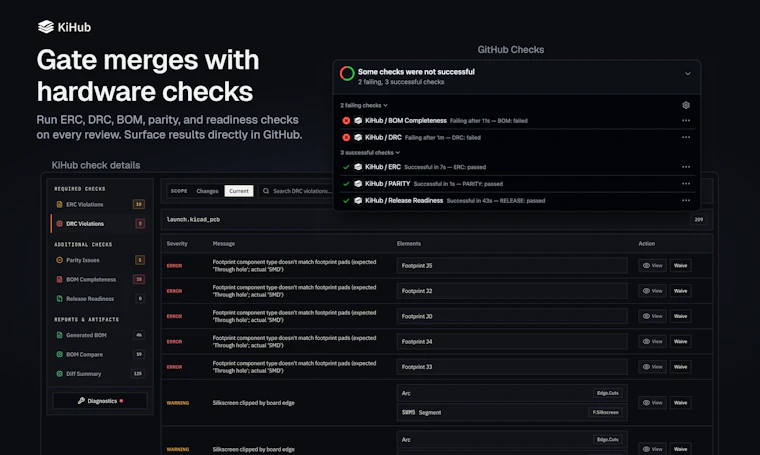Open Parity Issues check
Viewport: 760px width, 455px height.
click(x=100, y=260)
